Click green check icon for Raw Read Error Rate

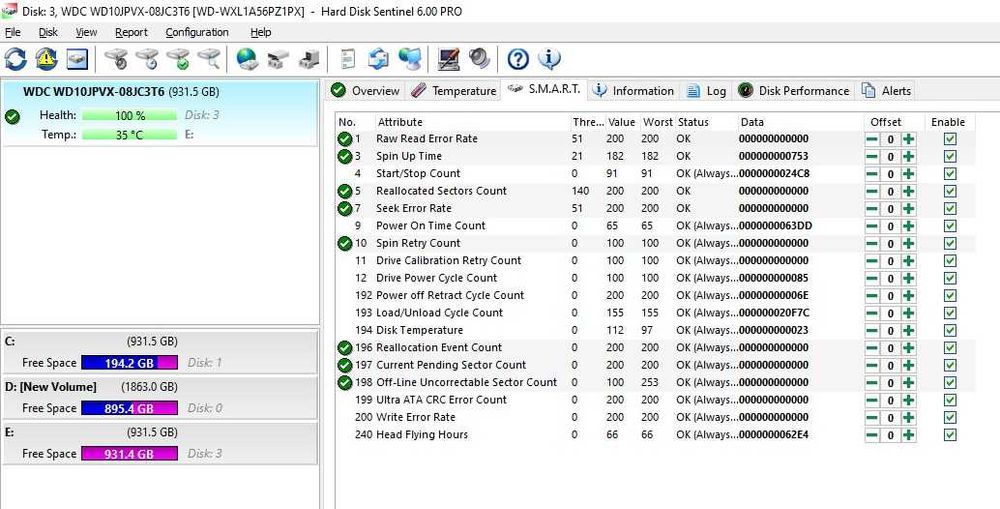345,139
